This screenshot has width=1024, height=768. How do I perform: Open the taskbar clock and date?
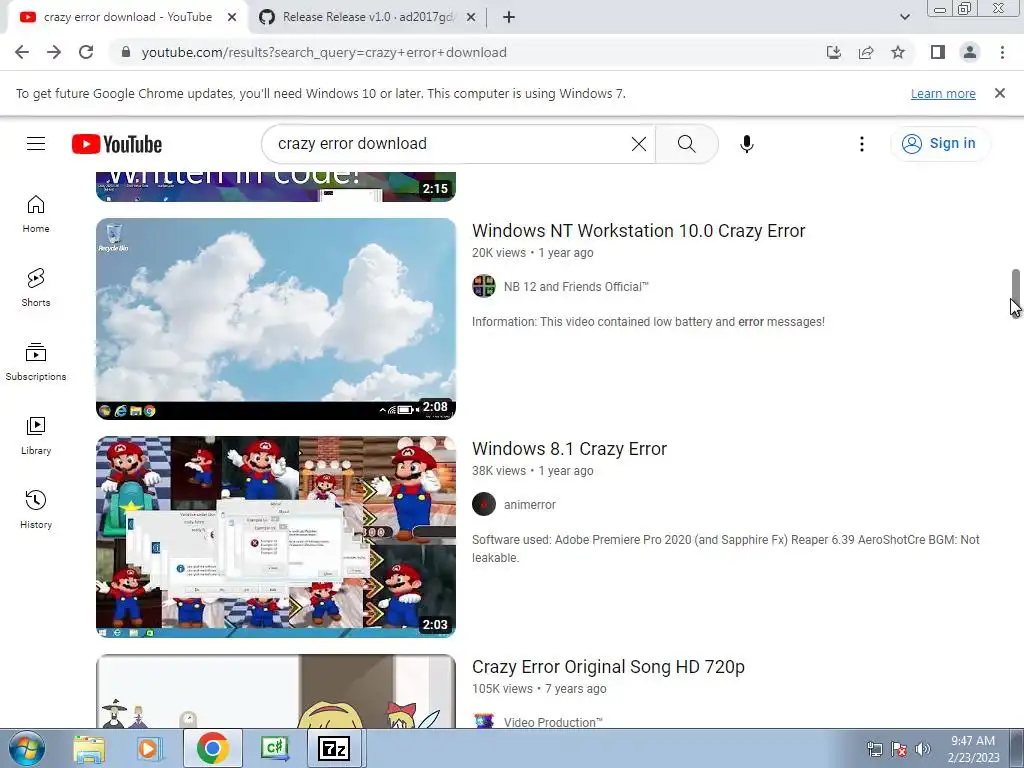pos(973,749)
